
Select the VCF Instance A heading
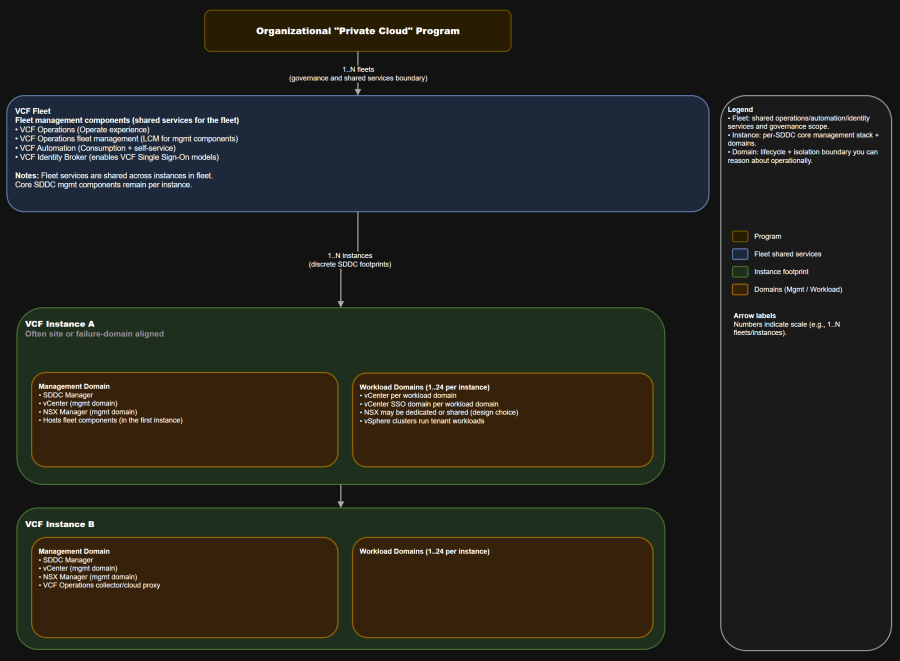click(x=60, y=324)
